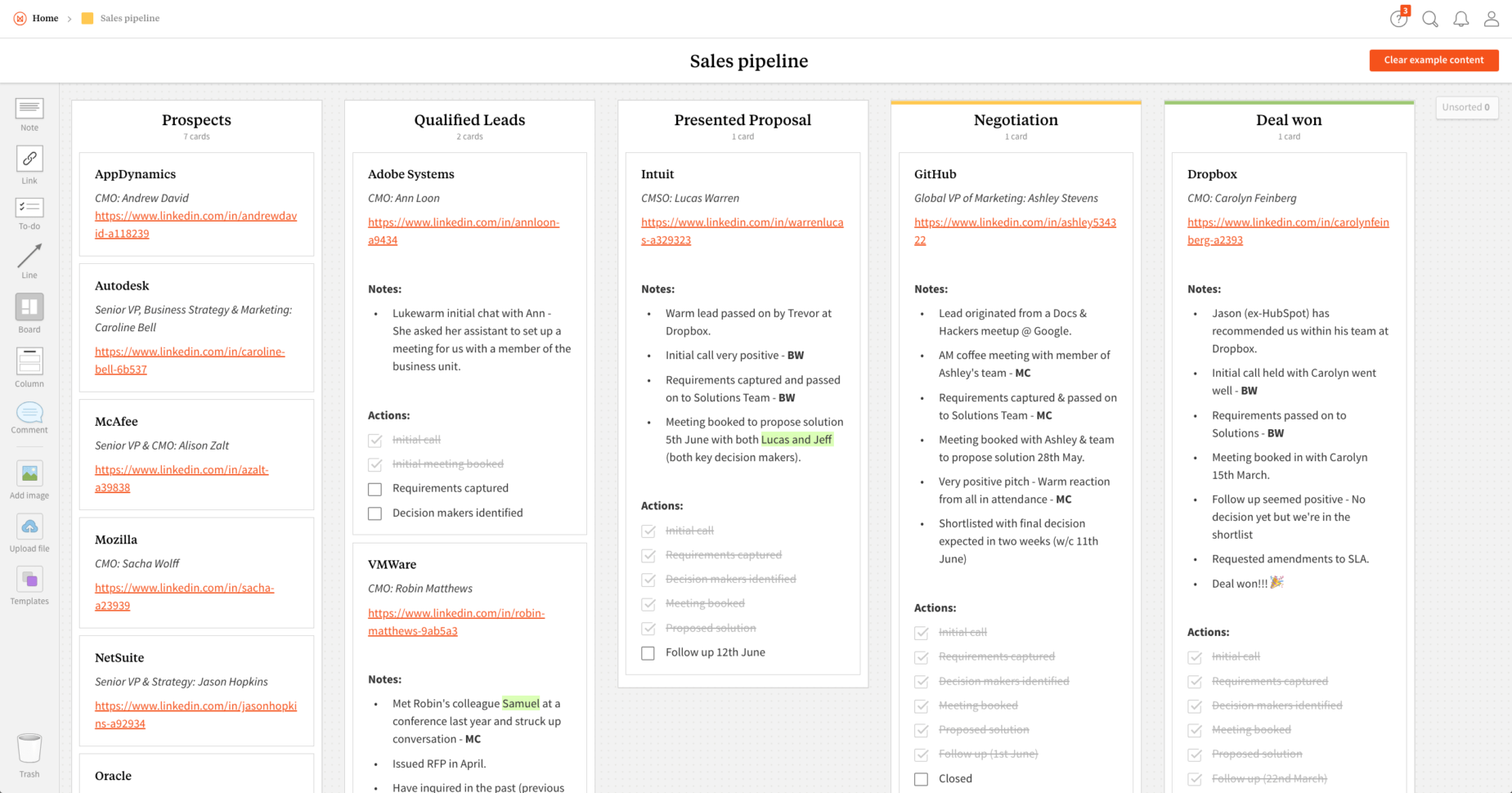
Task: Select the Autodesk card title
Action: click(122, 285)
